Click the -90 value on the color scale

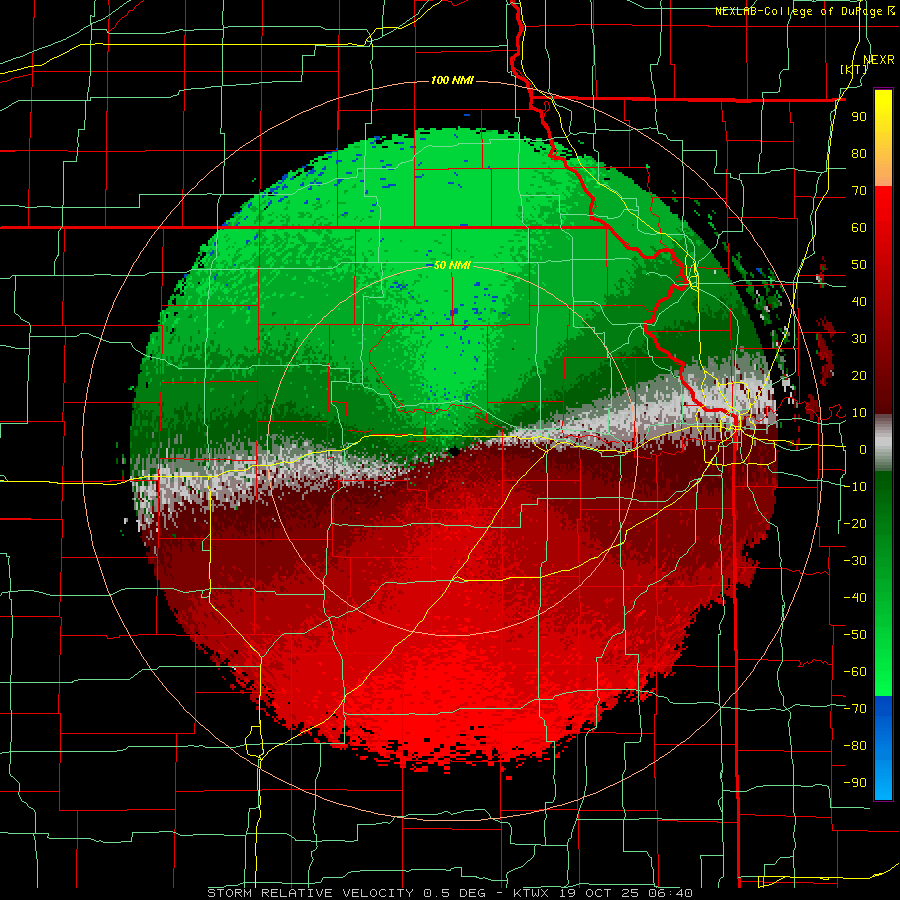tap(855, 783)
